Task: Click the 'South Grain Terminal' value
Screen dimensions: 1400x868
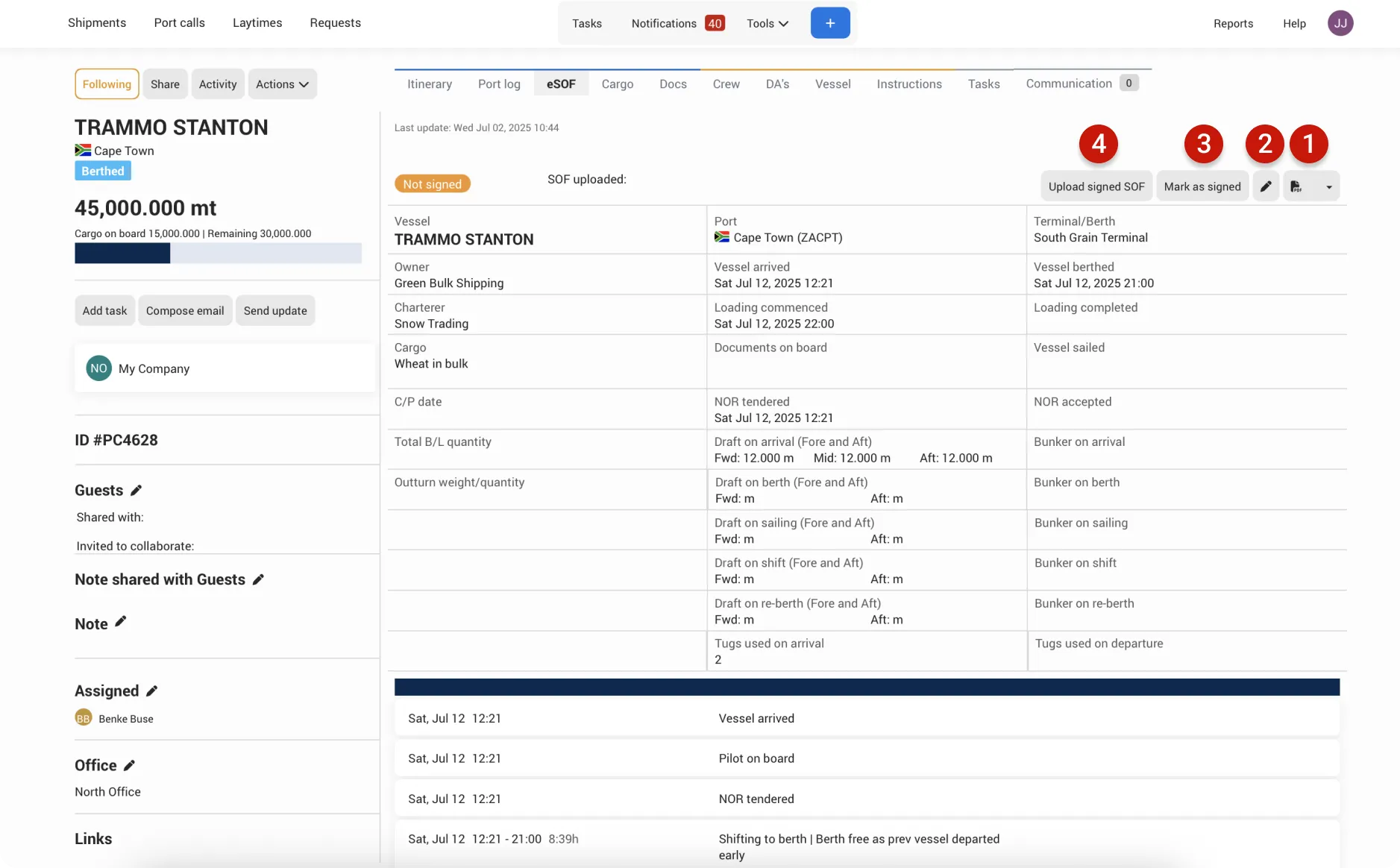Action: [1090, 237]
